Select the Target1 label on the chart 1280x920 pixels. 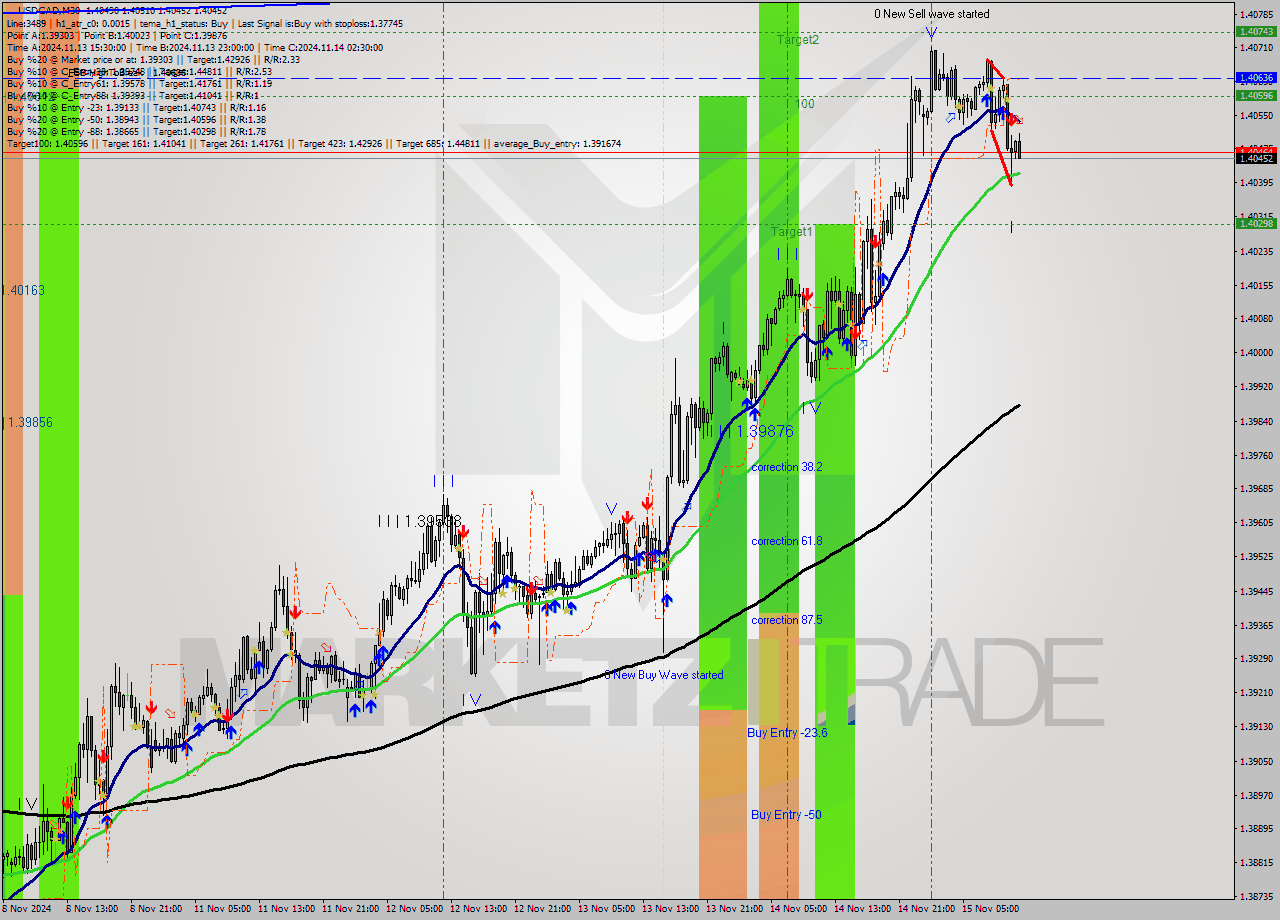pyautogui.click(x=791, y=232)
